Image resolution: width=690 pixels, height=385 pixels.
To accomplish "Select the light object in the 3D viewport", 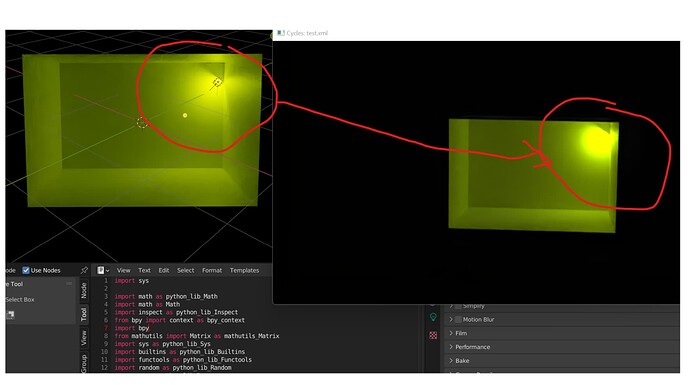I will 217,82.
